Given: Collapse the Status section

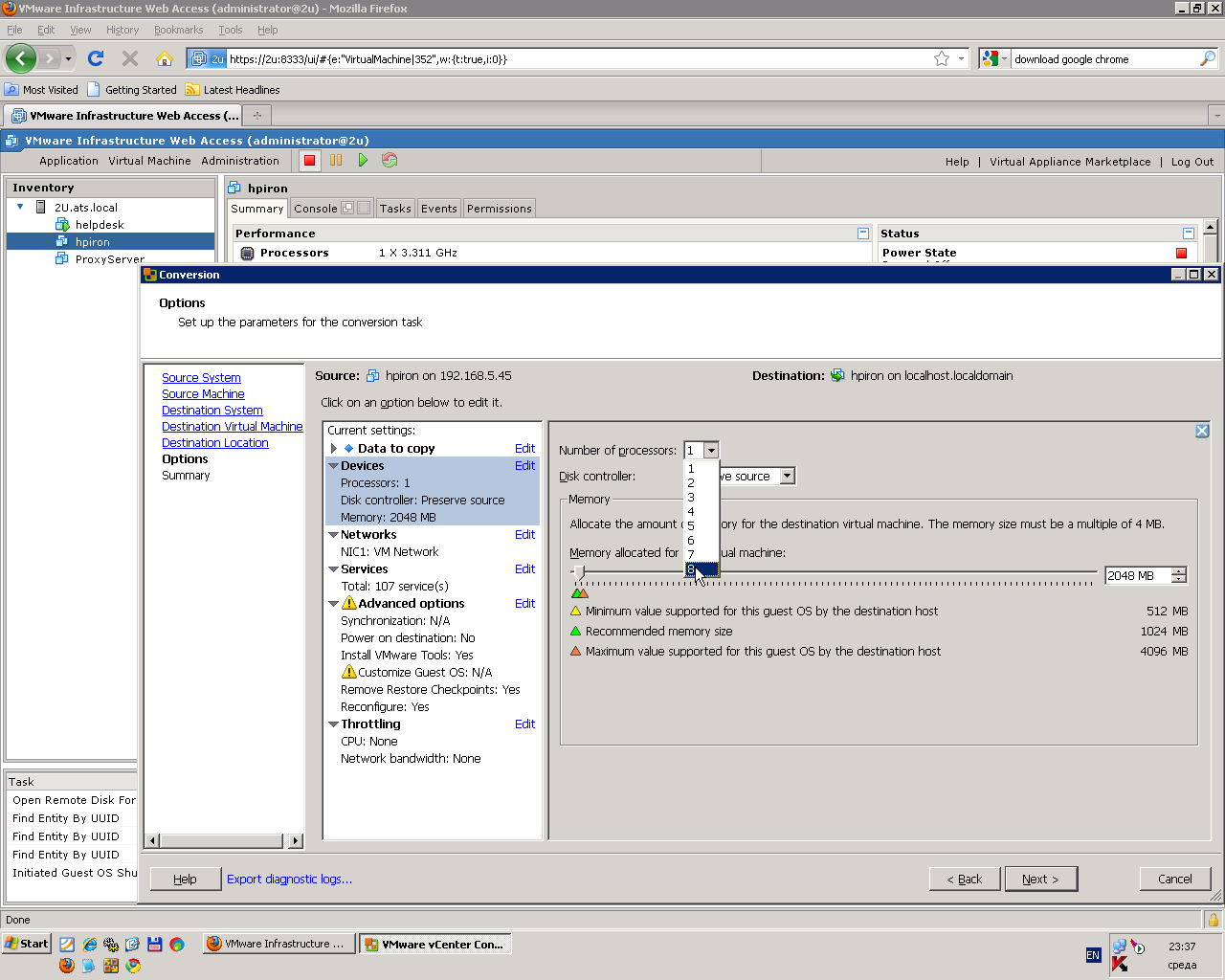Looking at the screenshot, I should (x=1189, y=234).
